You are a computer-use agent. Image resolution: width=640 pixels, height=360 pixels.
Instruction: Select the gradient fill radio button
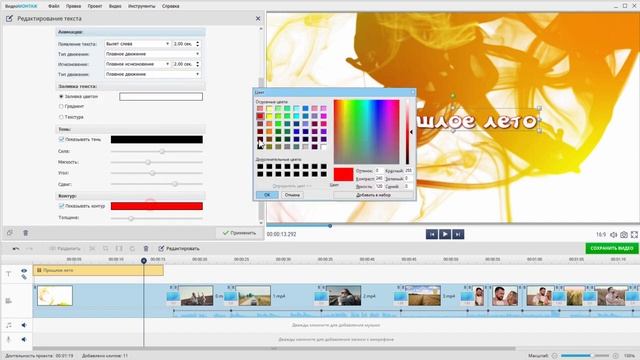click(x=61, y=107)
